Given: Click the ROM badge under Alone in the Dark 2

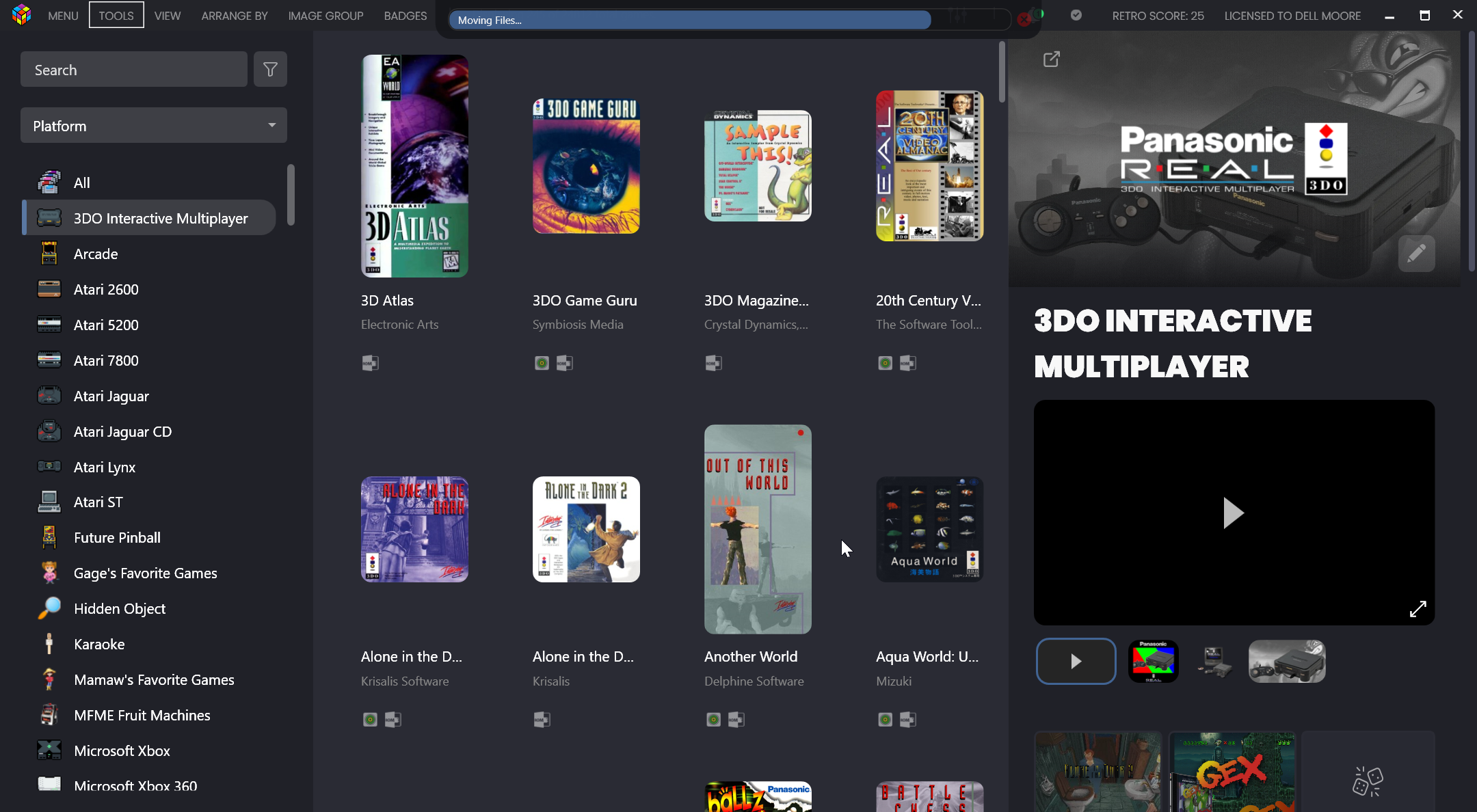Looking at the screenshot, I should coord(542,719).
